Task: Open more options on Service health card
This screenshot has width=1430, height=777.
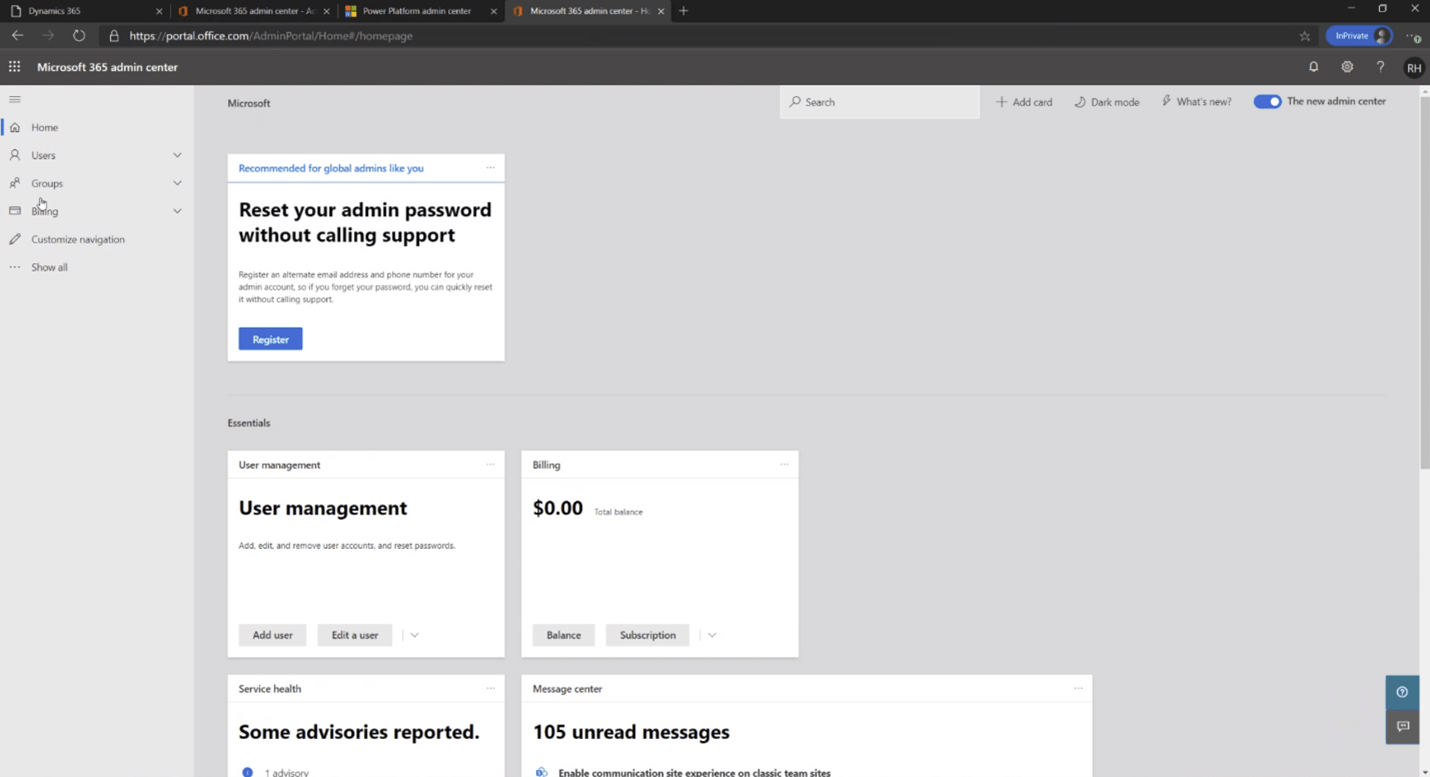Action: pos(490,688)
